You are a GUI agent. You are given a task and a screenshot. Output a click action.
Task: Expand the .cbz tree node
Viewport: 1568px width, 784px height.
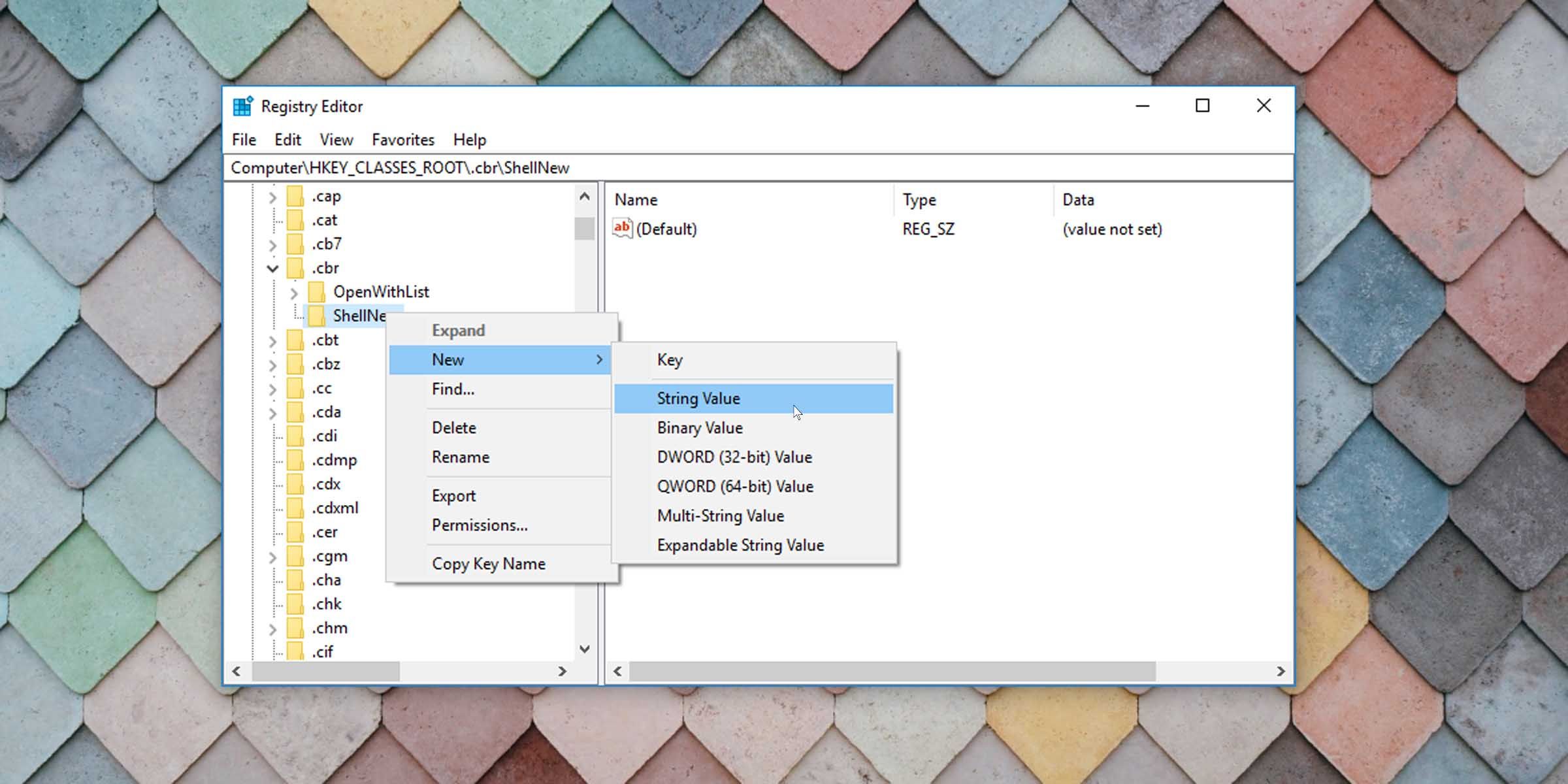272,365
